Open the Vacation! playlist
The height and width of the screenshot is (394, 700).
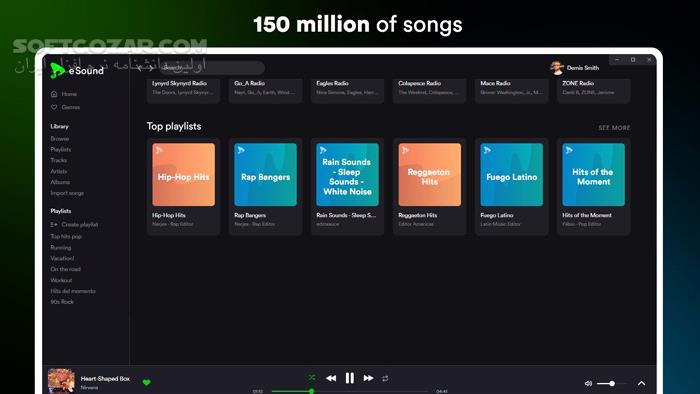[x=62, y=258]
